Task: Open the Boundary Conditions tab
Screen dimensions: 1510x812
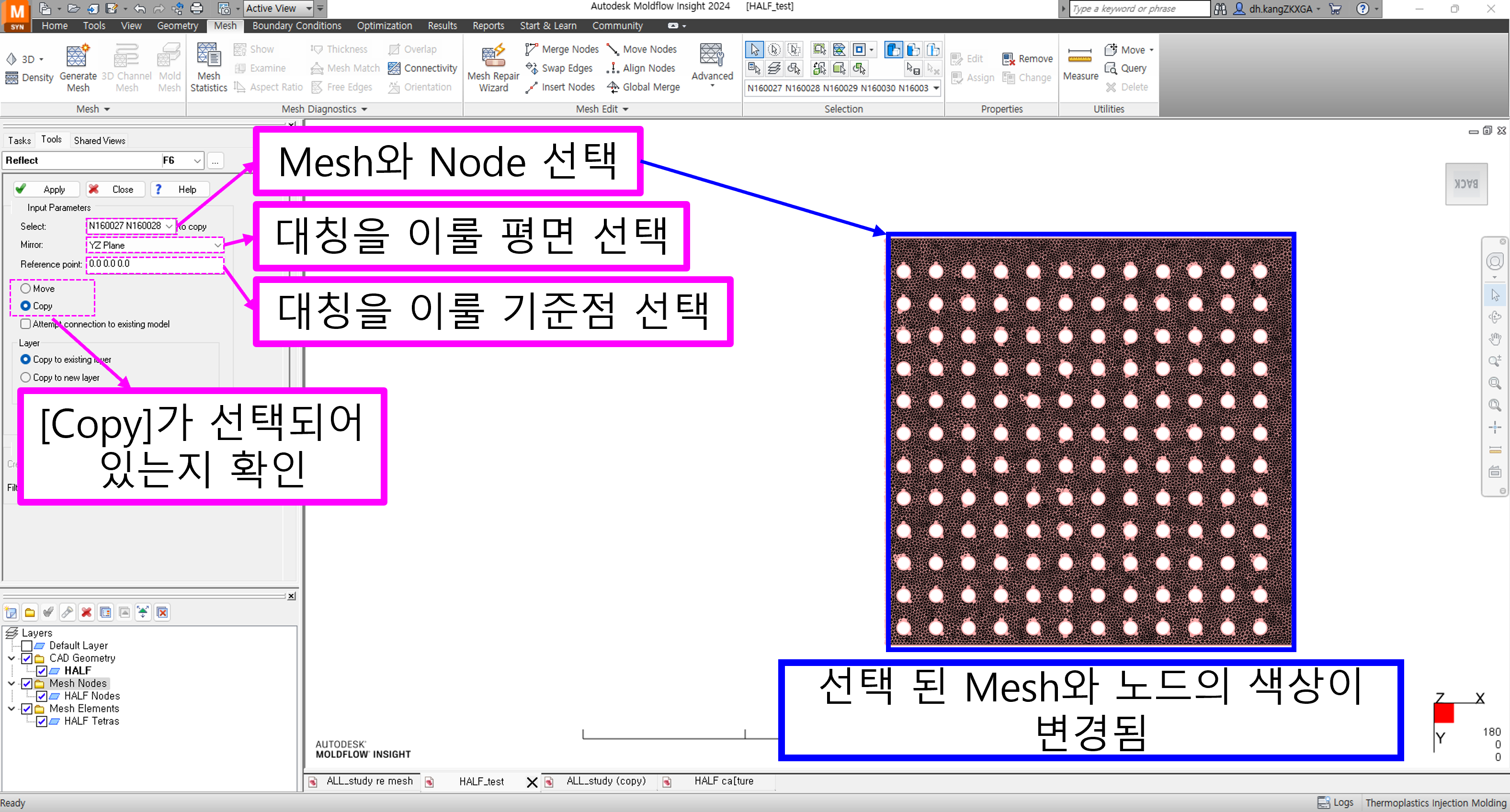Action: coord(296,26)
